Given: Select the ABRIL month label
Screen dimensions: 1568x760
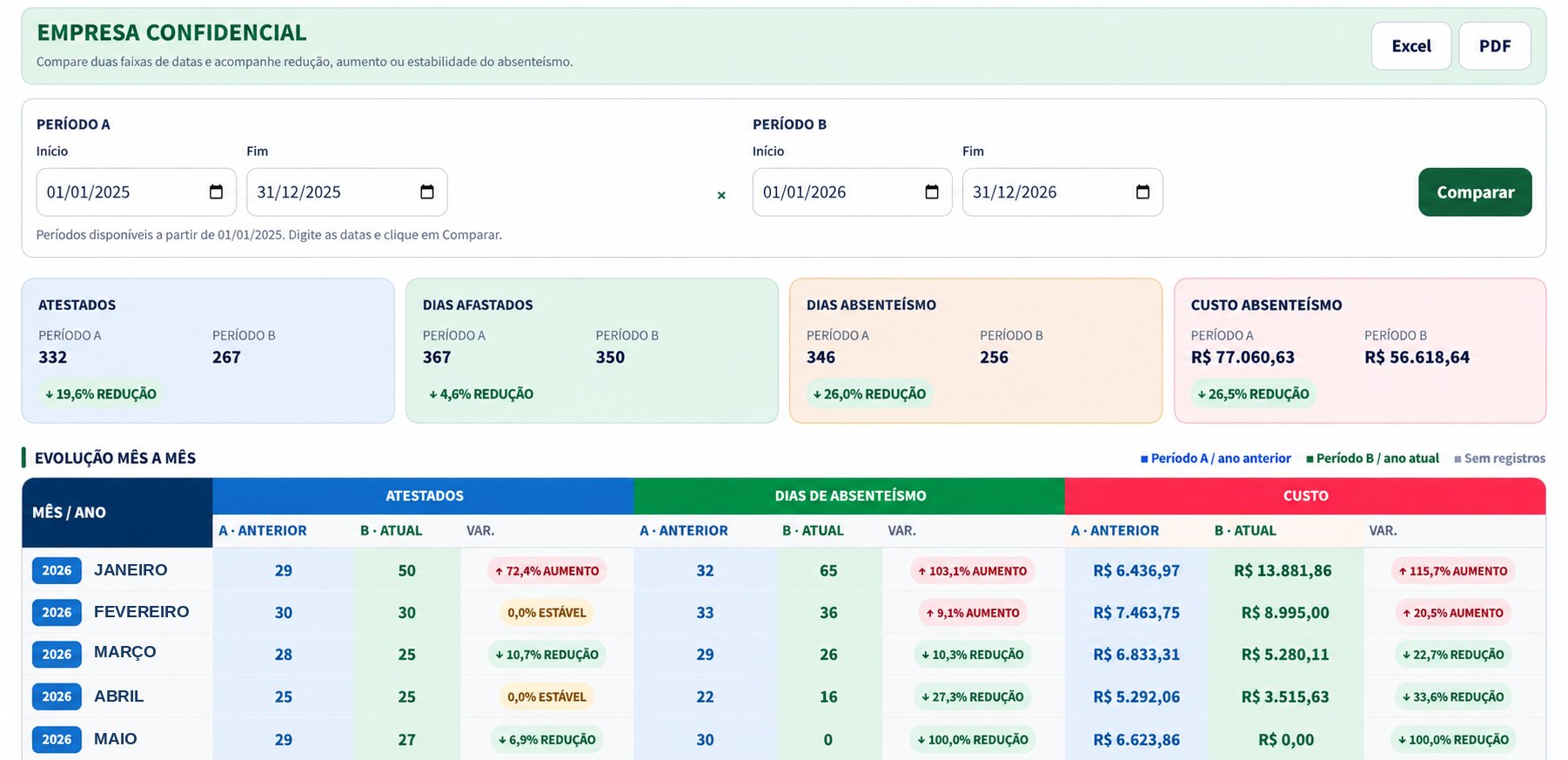Looking at the screenshot, I should click(118, 696).
